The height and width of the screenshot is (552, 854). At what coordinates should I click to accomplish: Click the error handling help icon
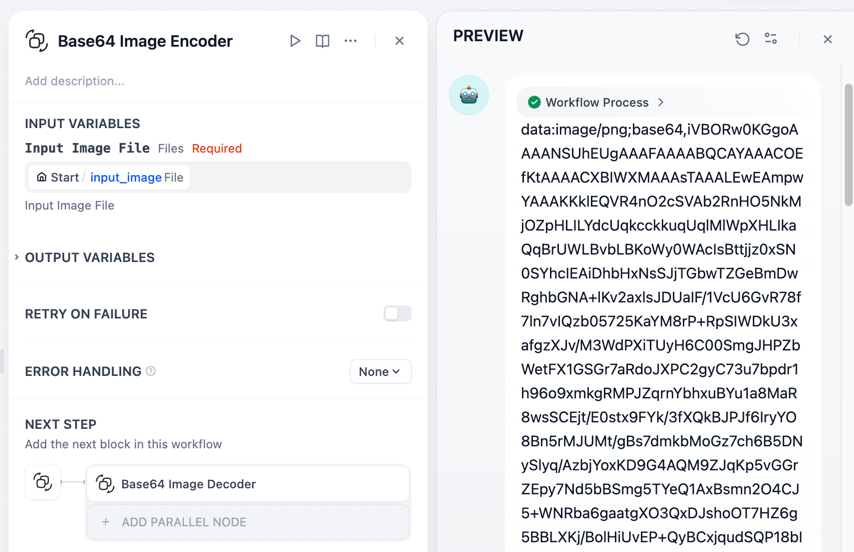pos(151,371)
